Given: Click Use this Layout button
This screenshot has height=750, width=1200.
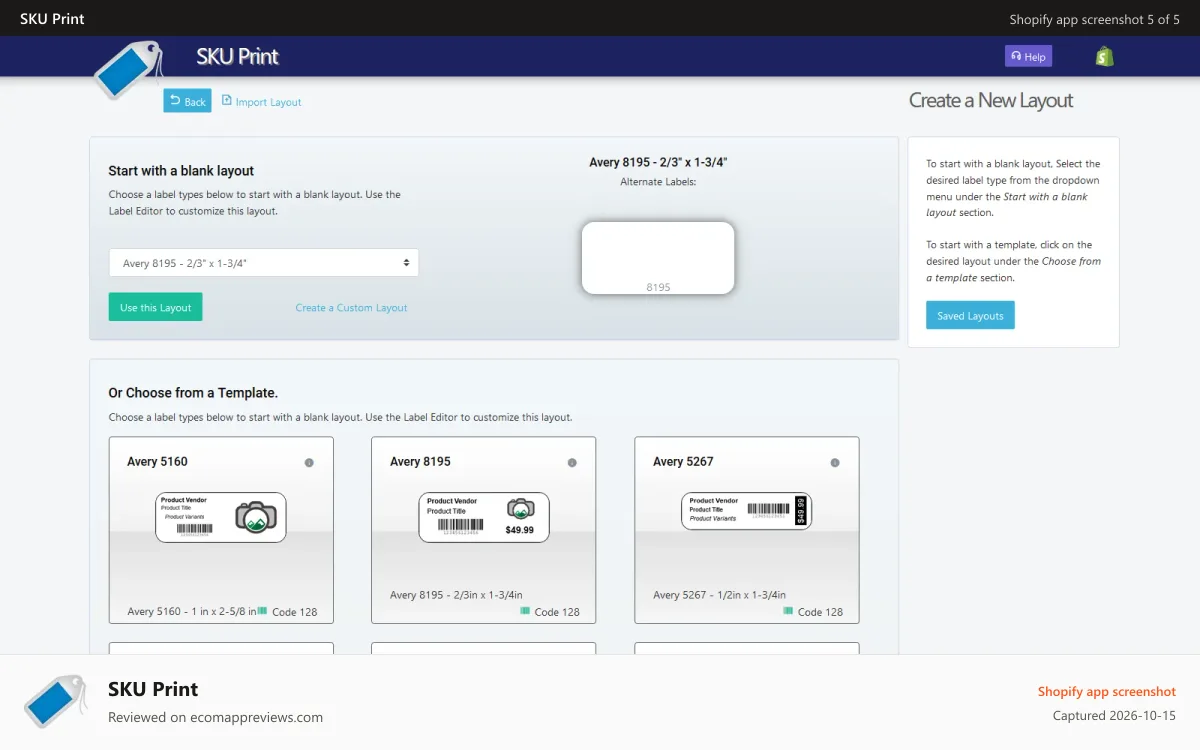Looking at the screenshot, I should point(155,307).
